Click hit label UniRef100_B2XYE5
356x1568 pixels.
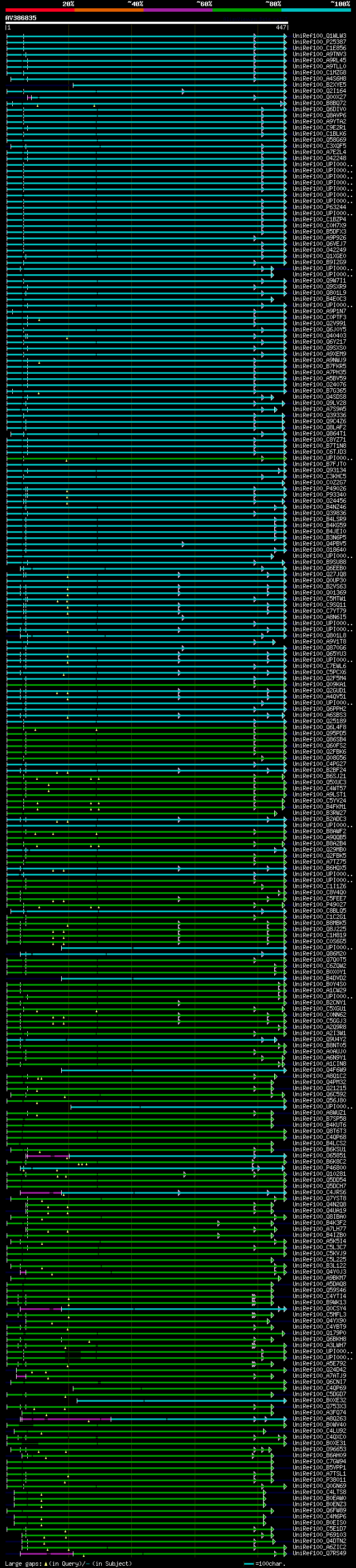(x=319, y=85)
